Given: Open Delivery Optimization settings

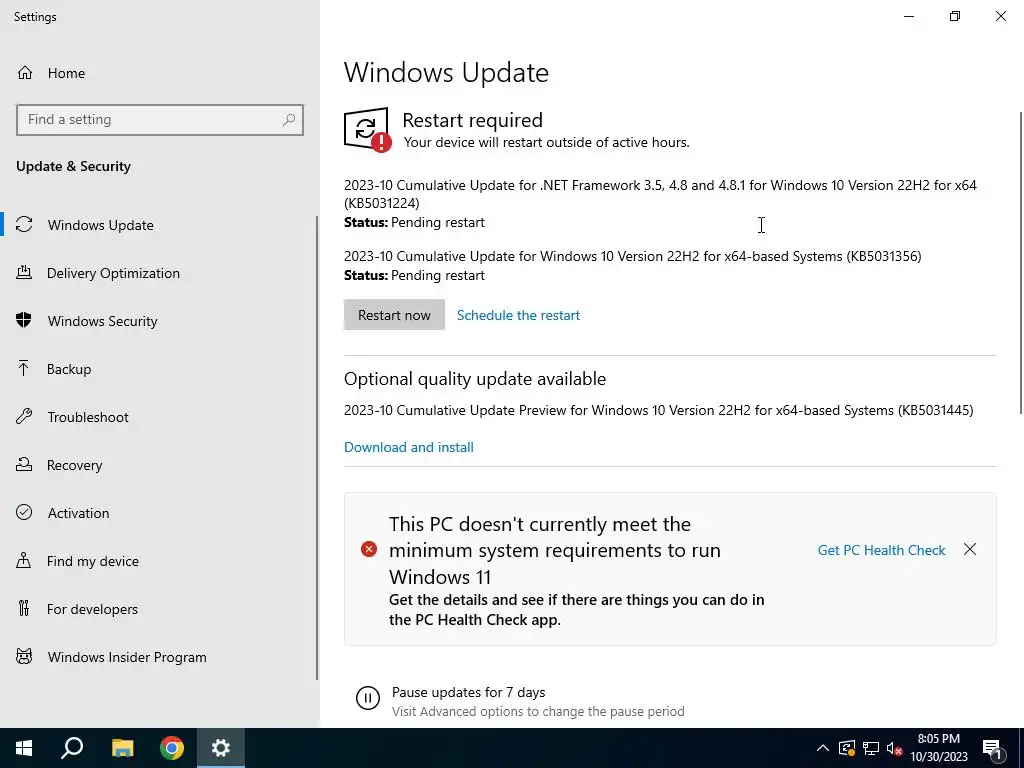Looking at the screenshot, I should (x=159, y=273).
